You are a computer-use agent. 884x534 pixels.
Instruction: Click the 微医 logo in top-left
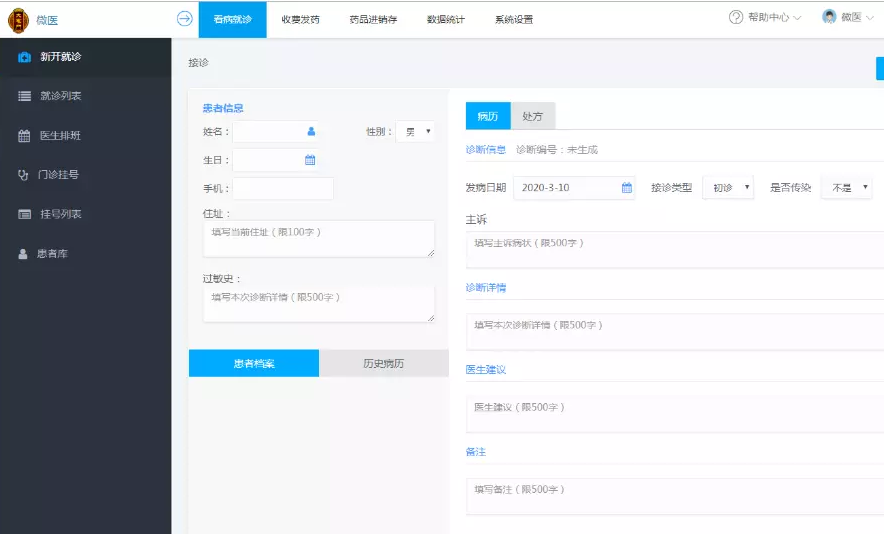click(x=19, y=19)
